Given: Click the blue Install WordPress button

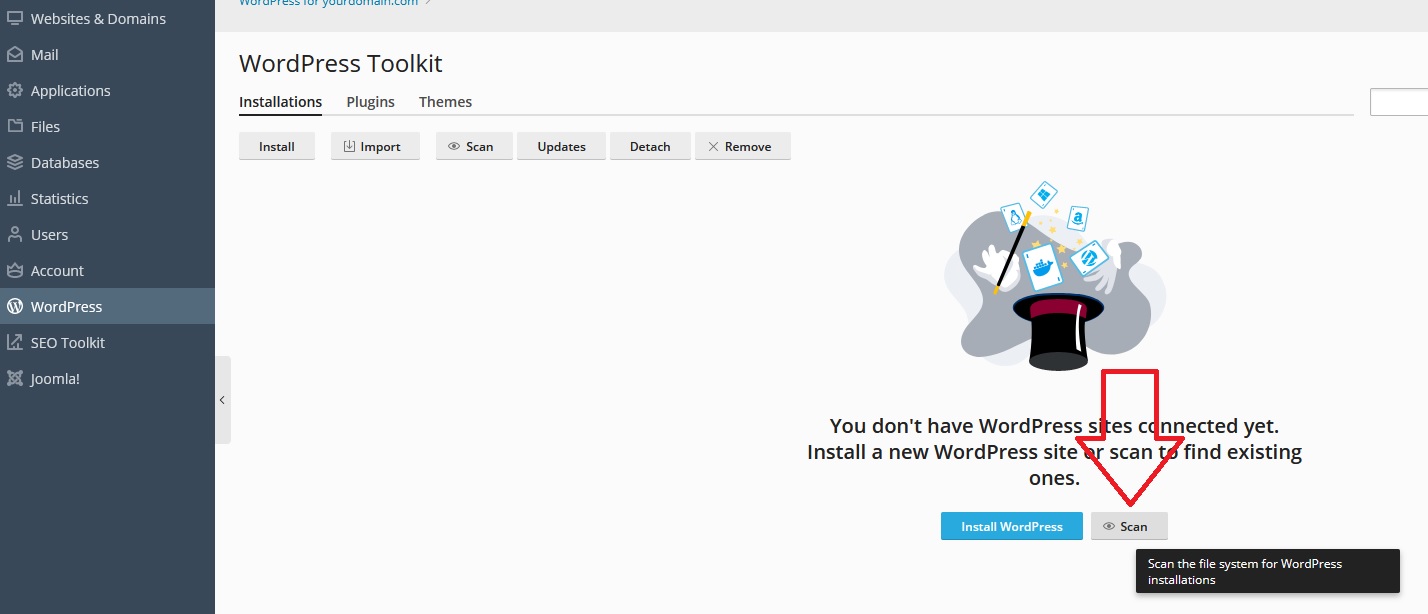Looking at the screenshot, I should coord(1011,527).
